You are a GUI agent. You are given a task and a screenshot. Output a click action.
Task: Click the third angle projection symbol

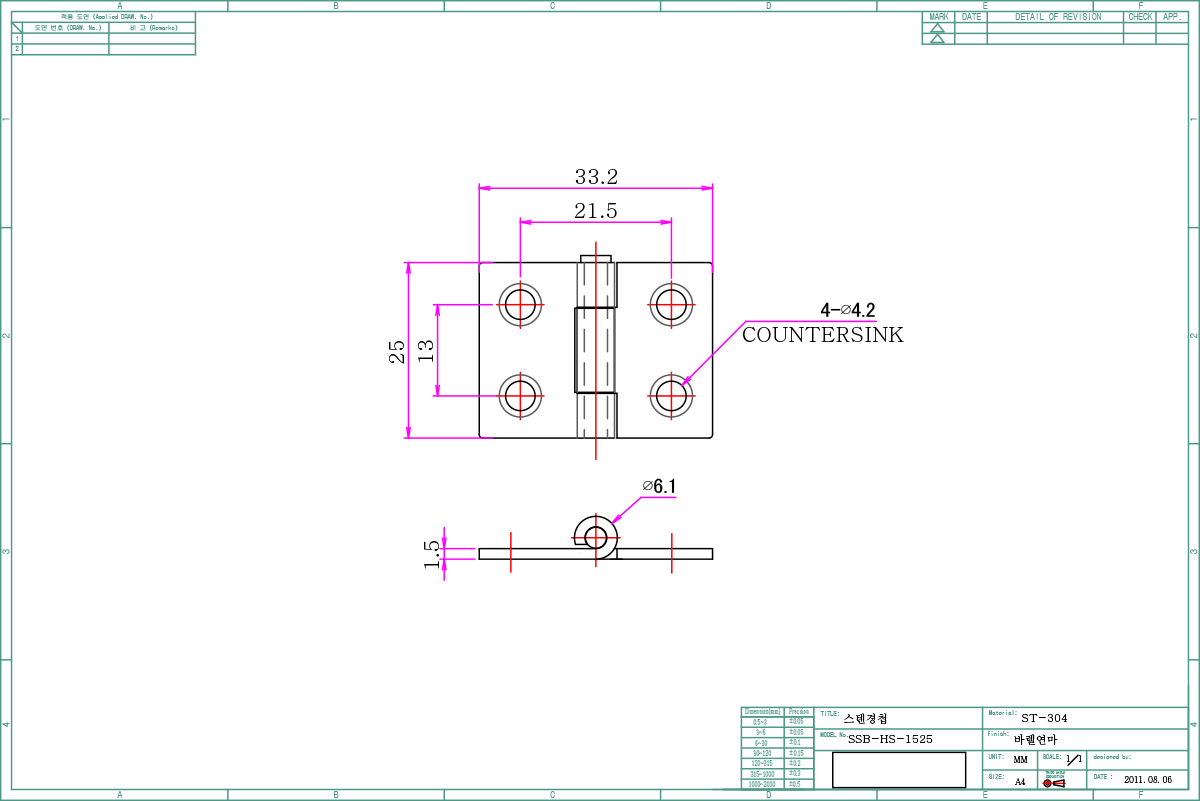click(1054, 783)
